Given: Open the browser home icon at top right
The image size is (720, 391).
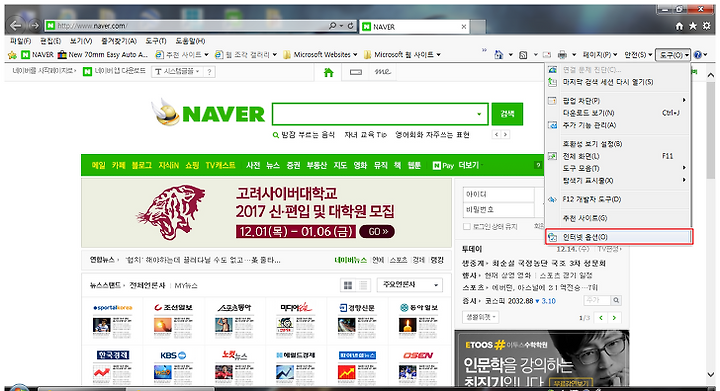Looking at the screenshot, I should [x=679, y=26].
